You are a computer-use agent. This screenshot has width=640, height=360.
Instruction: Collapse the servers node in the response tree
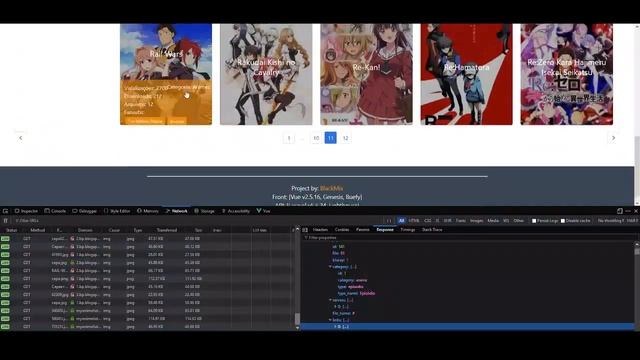(330, 300)
